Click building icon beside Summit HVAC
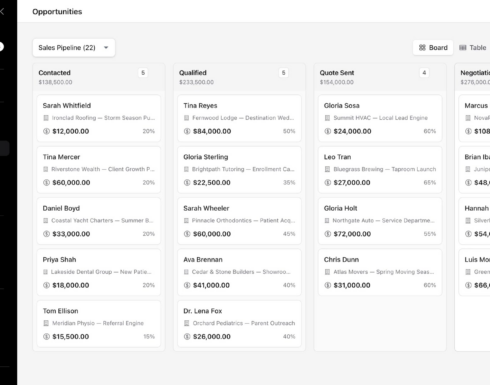Image resolution: width=490 pixels, height=385 pixels. pyautogui.click(x=327, y=118)
